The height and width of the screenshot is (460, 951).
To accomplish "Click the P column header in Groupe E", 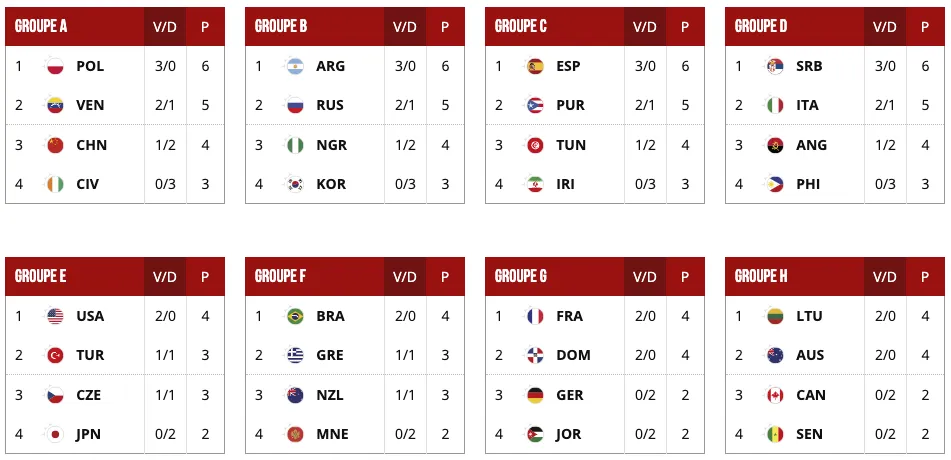I will pos(205,277).
